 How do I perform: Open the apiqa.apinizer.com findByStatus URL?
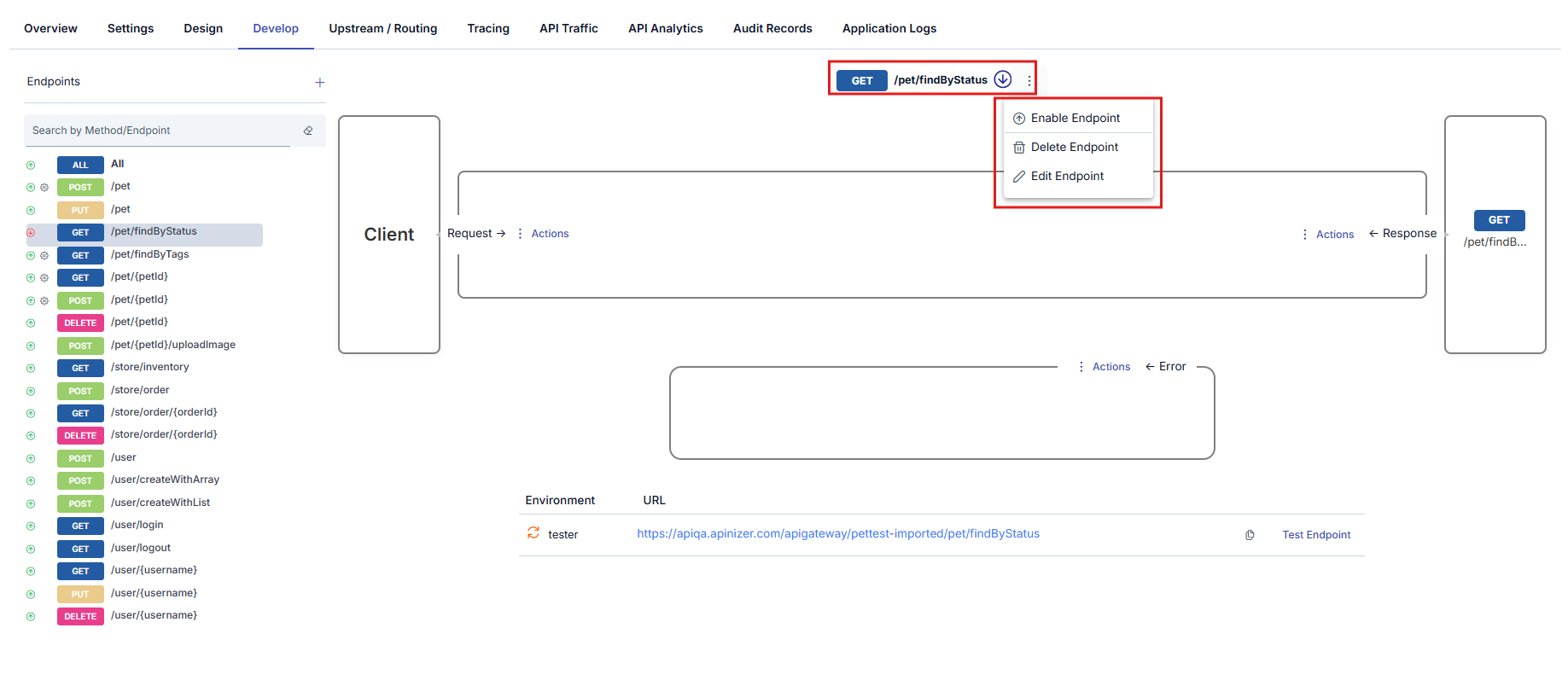837,534
